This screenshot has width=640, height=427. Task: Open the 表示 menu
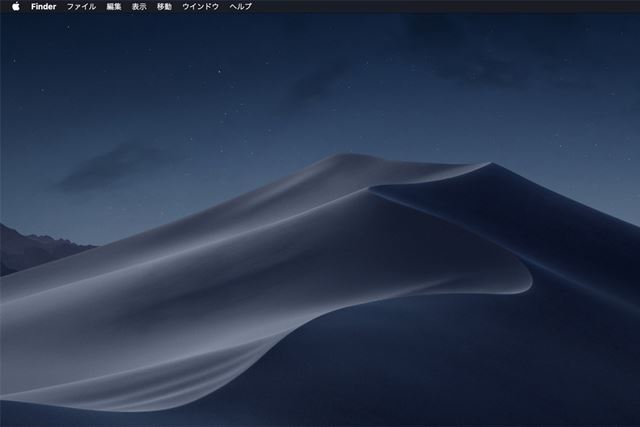[x=139, y=7]
